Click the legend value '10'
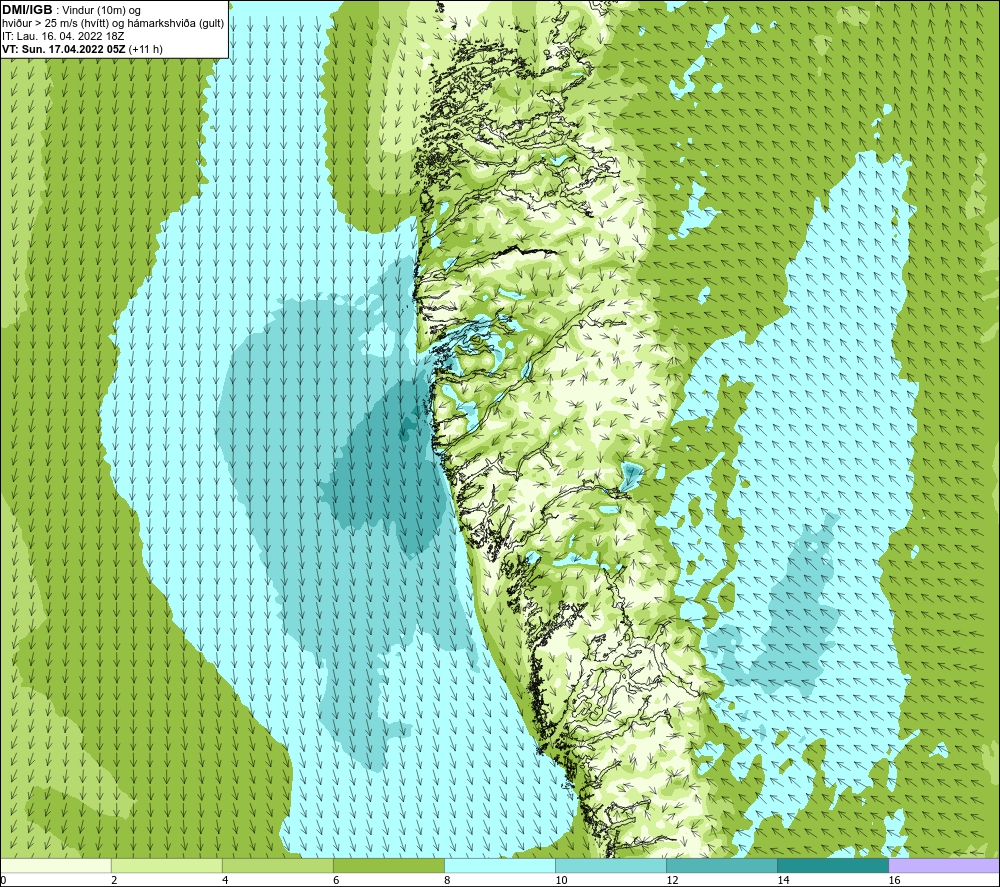The image size is (1000, 887). (561, 881)
